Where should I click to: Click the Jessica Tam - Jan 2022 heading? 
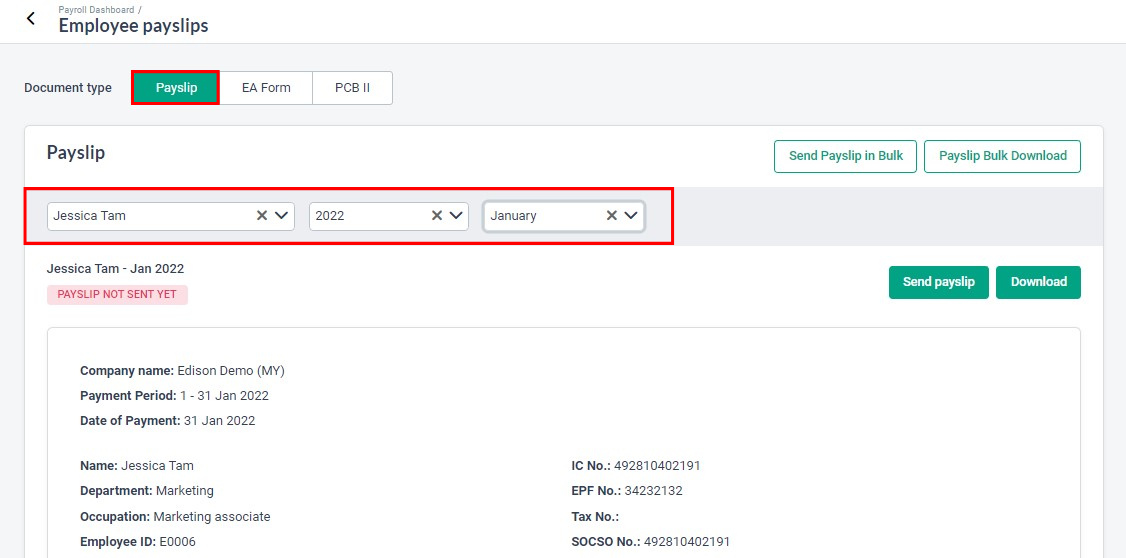pos(116,269)
